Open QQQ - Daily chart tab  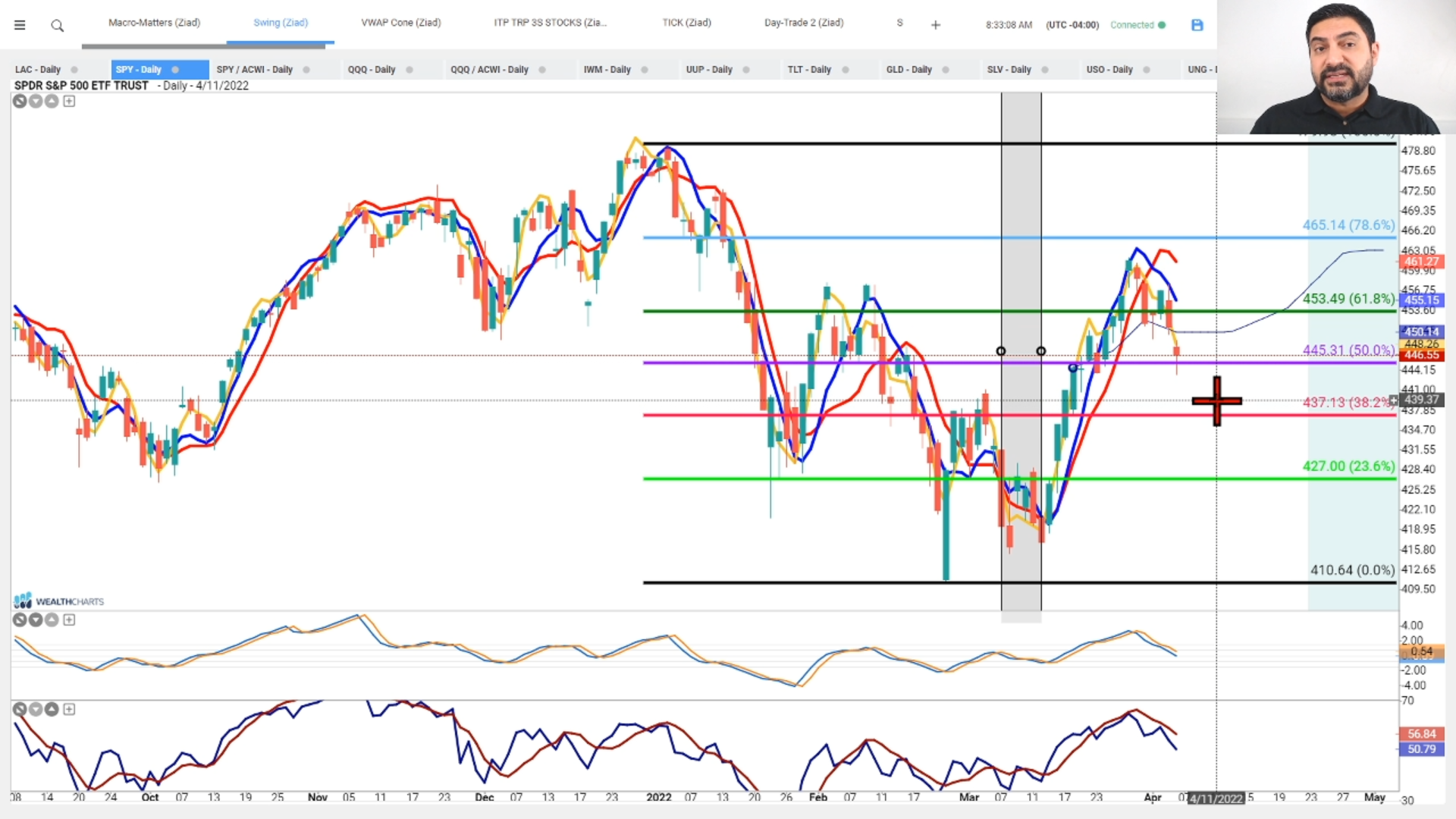pos(372,70)
